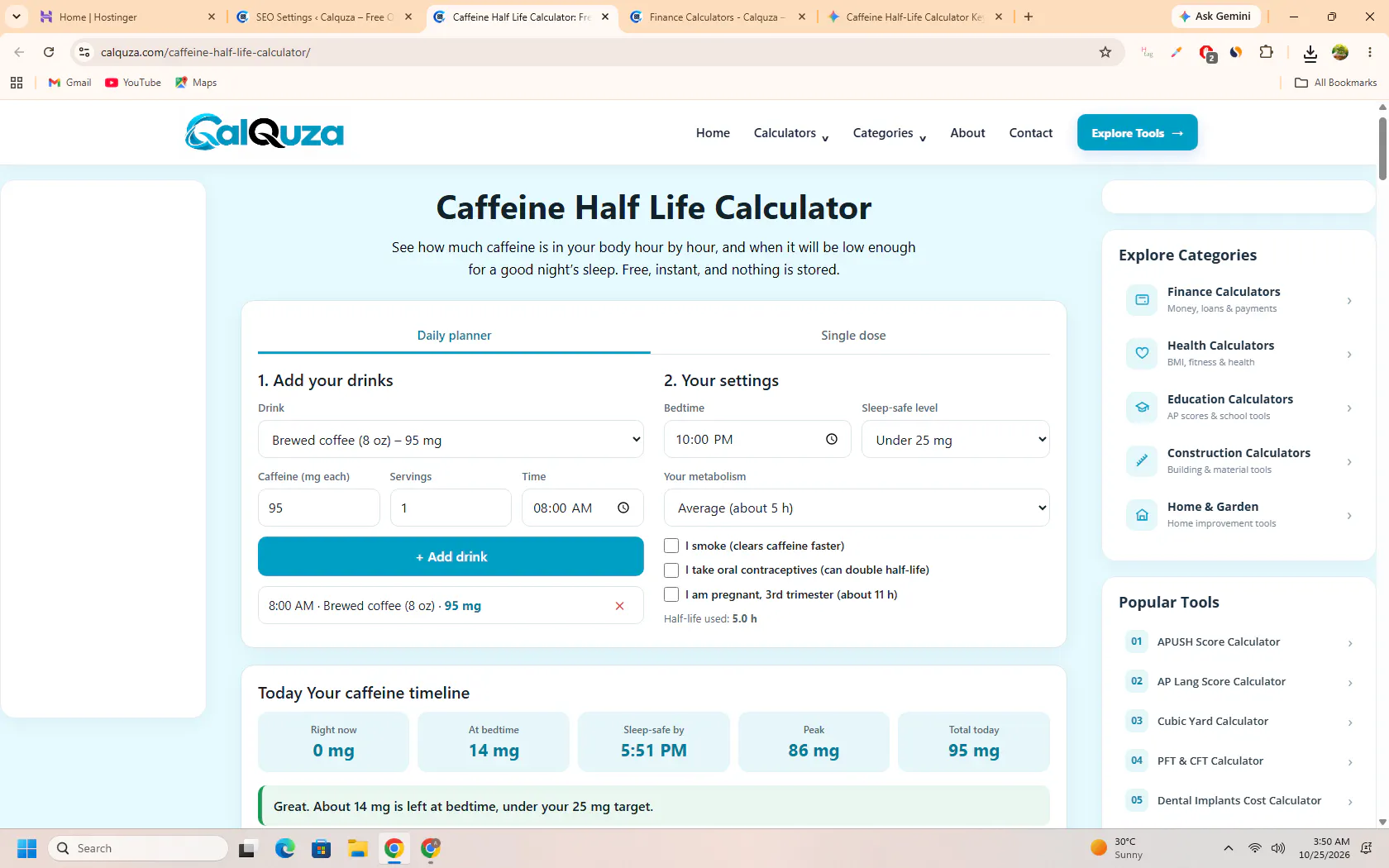Viewport: 1389px width, 868px height.
Task: Click the Ask Gemini button
Action: [1215, 17]
